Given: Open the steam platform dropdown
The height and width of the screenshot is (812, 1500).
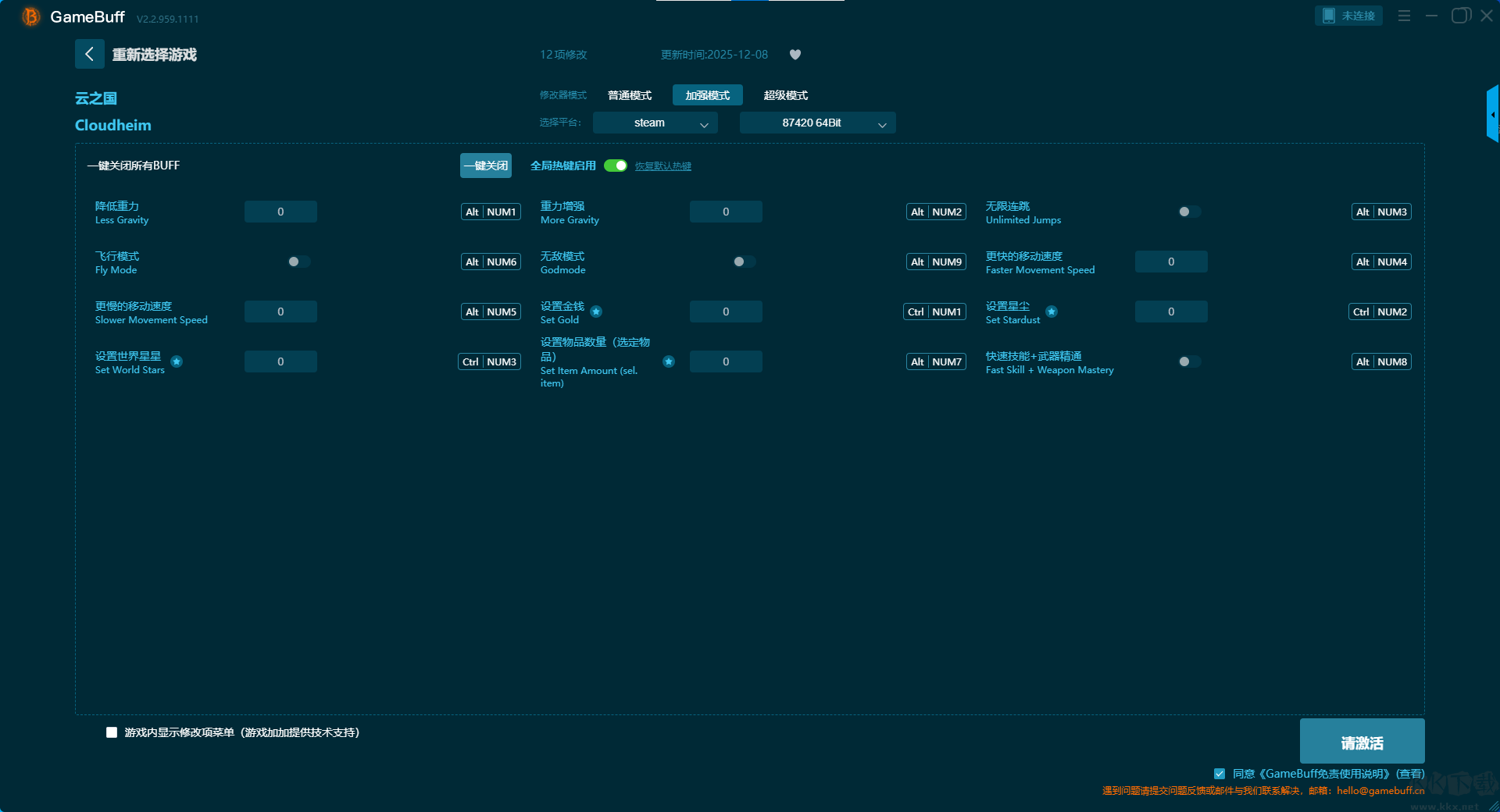Looking at the screenshot, I should click(x=655, y=123).
